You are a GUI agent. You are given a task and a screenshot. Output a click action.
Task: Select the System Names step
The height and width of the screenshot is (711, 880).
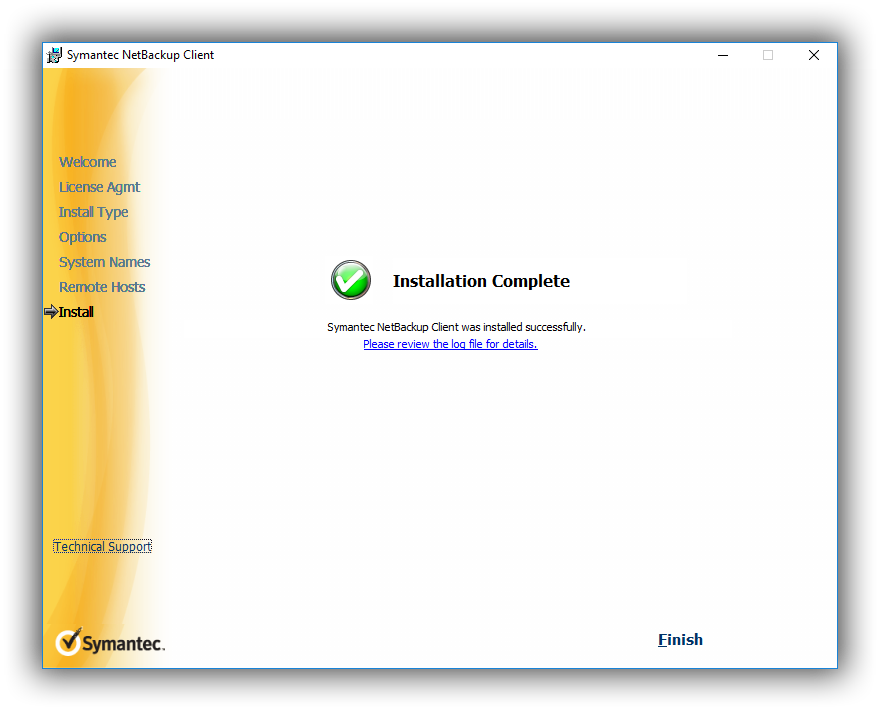pos(104,262)
